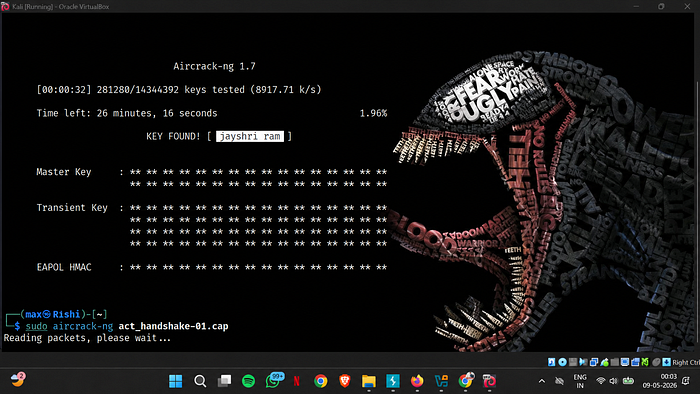Screen dimensions: 700x394
Task: Click the recording indicator in VirtualBox status bar
Action: tap(635, 362)
